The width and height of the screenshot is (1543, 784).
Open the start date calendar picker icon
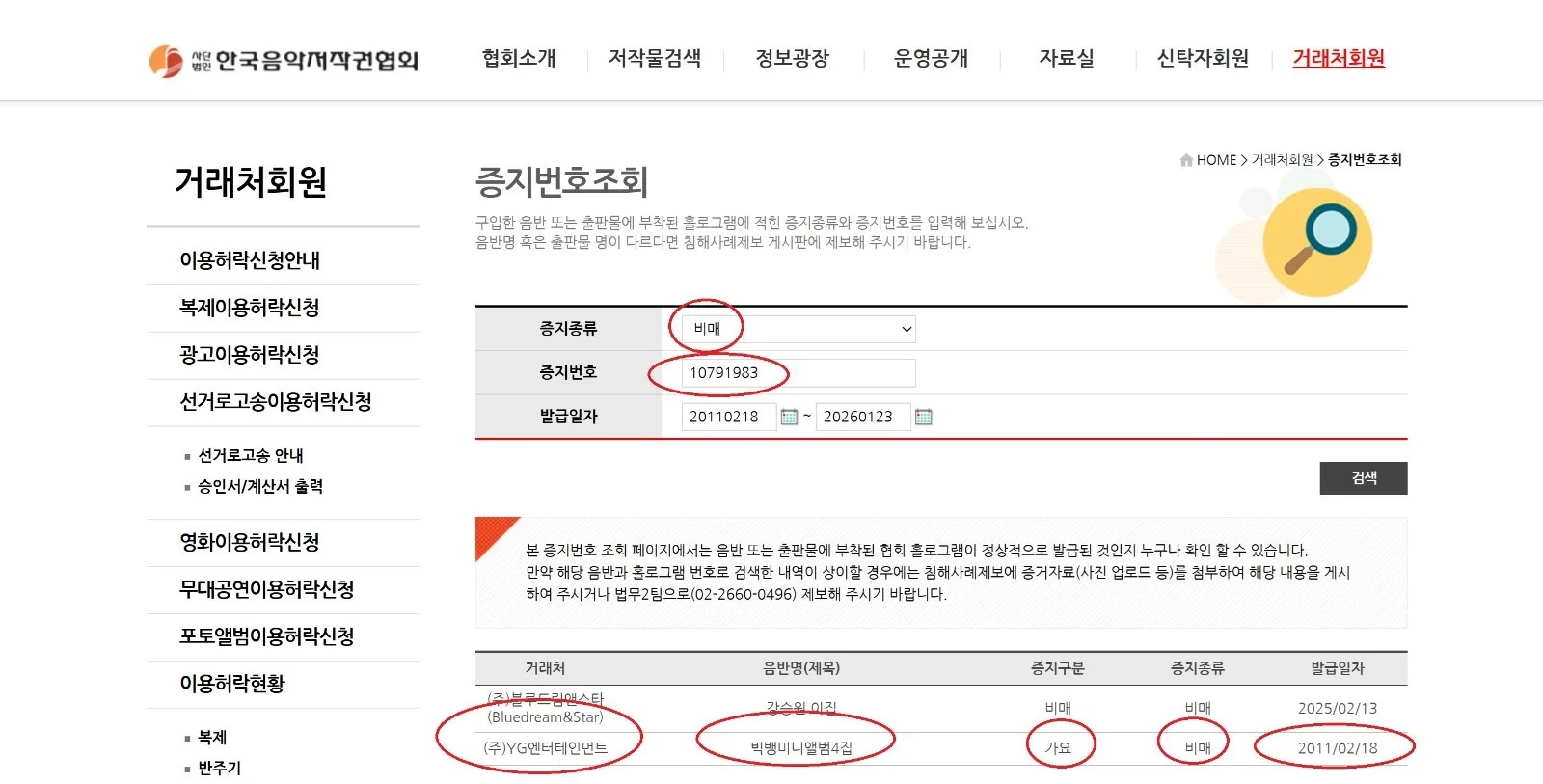(x=789, y=417)
